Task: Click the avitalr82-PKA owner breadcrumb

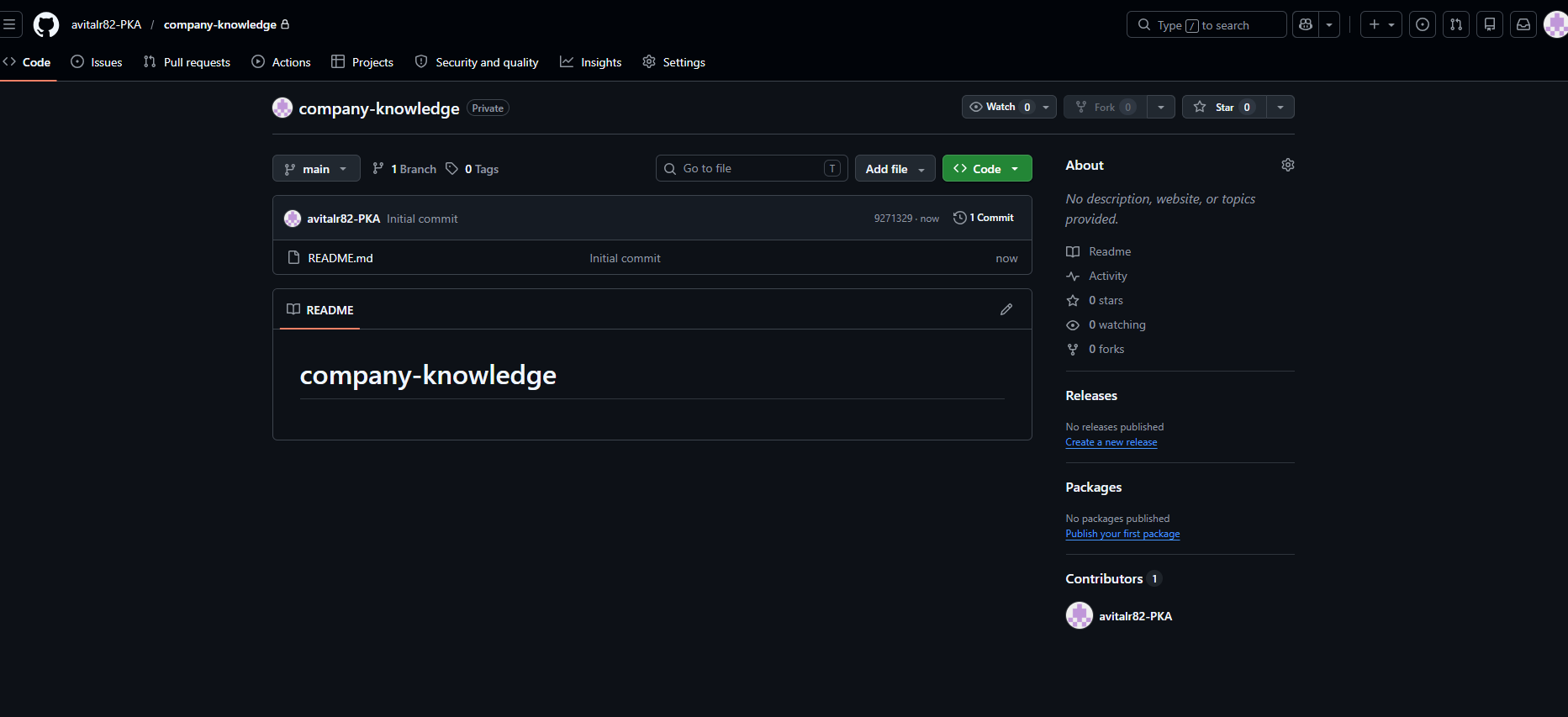Action: click(x=106, y=24)
